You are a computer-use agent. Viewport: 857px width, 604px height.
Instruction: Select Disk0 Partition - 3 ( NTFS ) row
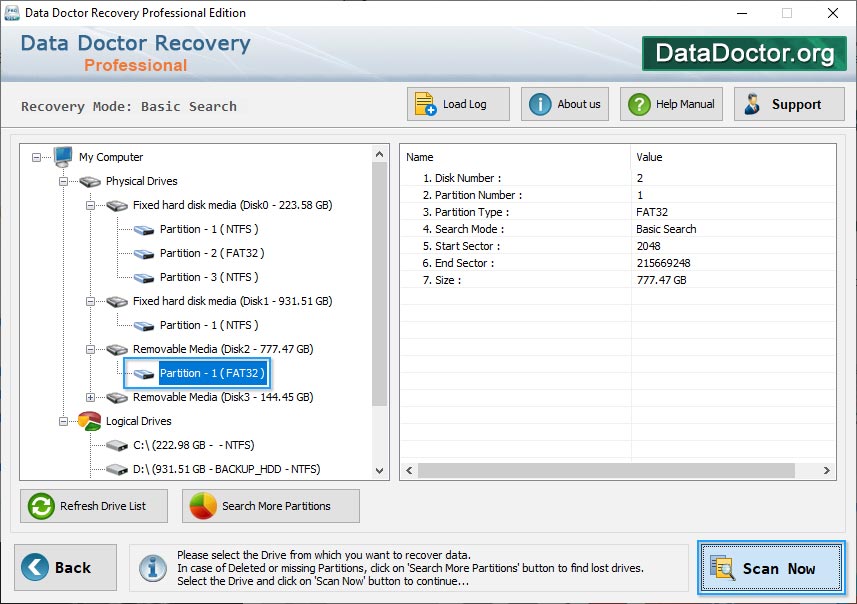coord(209,277)
